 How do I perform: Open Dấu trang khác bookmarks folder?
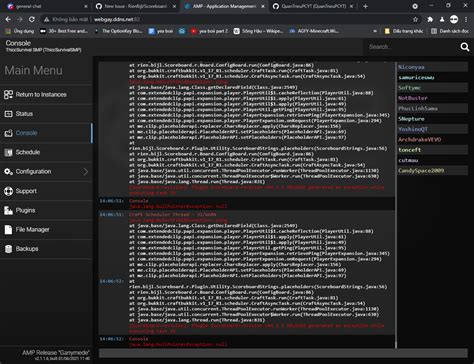[404, 31]
